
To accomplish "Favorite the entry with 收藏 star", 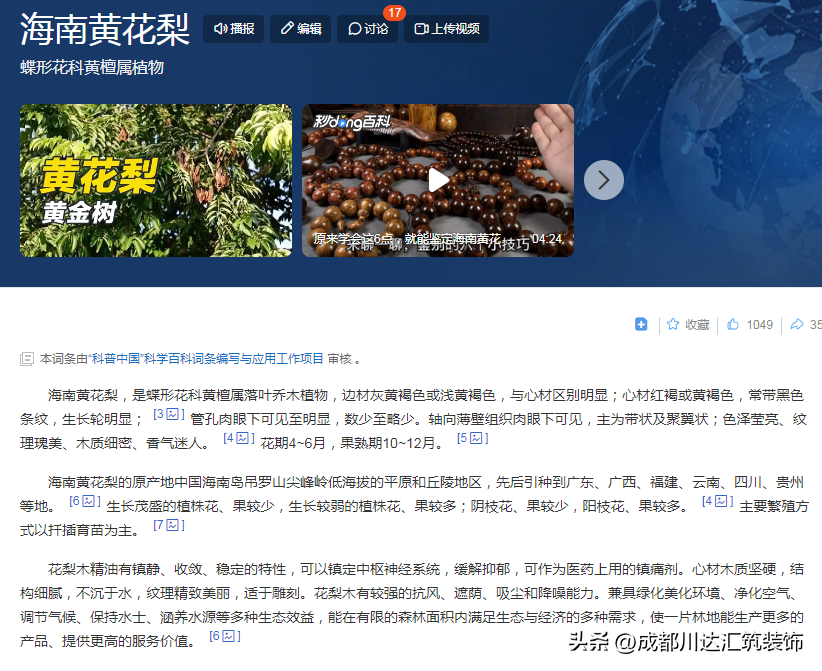I will (688, 324).
